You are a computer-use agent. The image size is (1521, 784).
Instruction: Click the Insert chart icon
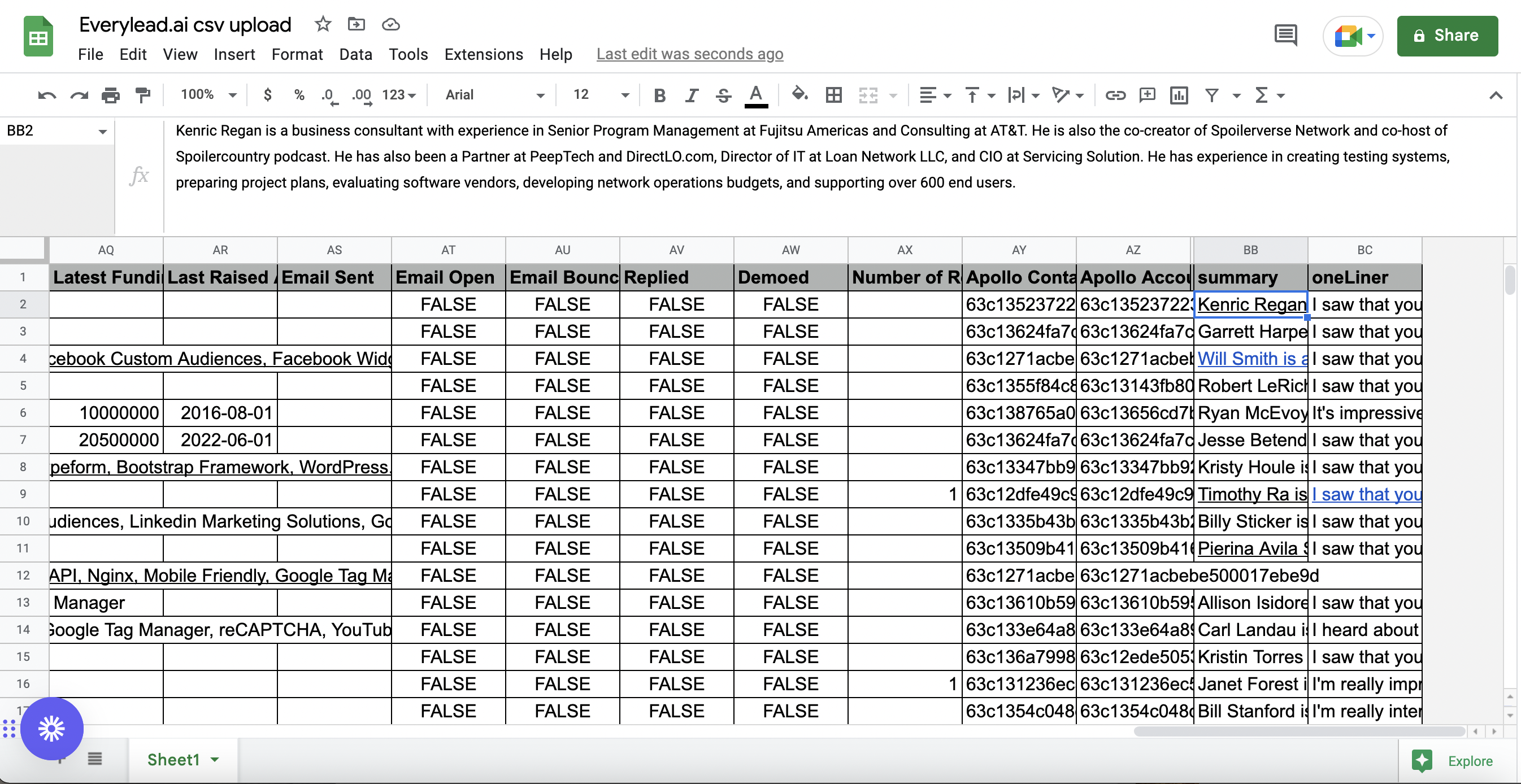point(1179,95)
